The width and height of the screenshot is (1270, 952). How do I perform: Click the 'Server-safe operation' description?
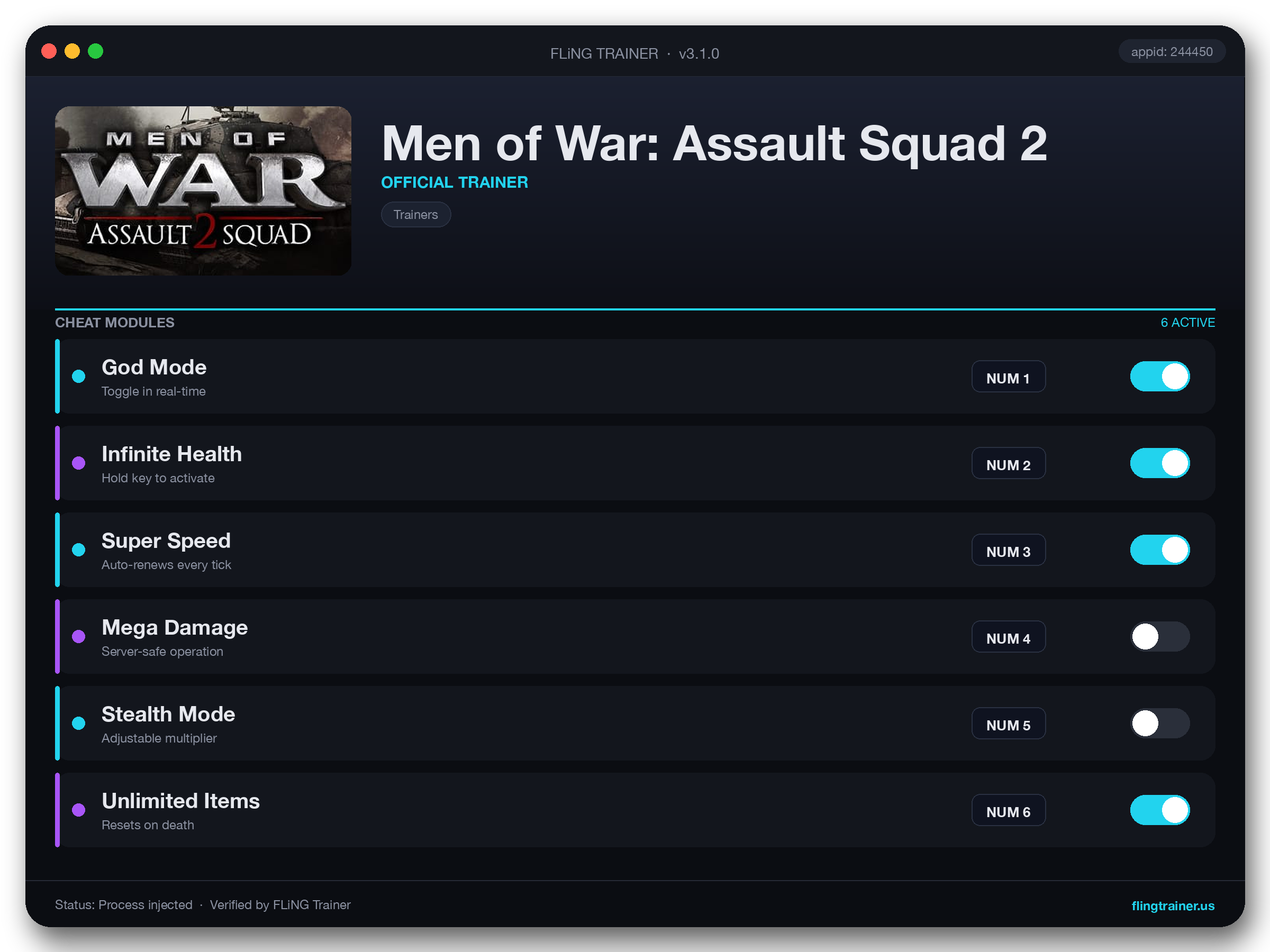[x=162, y=651]
